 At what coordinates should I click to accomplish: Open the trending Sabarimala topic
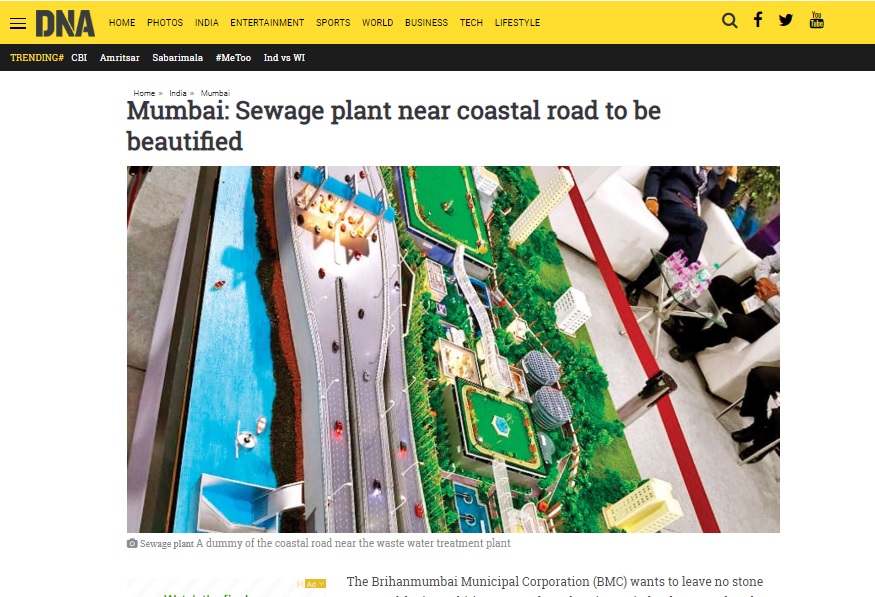pos(177,57)
